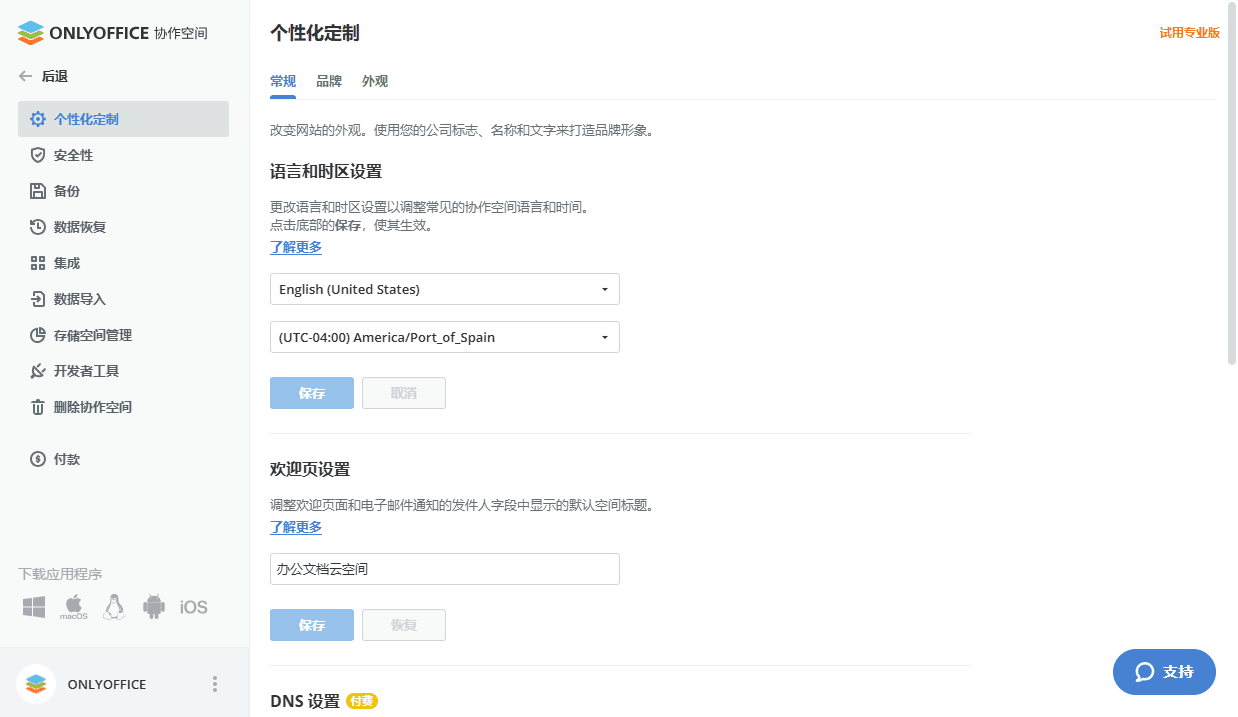The image size is (1238, 717).
Task: Click the dollar coin icon for 付款
Action: [x=38, y=459]
